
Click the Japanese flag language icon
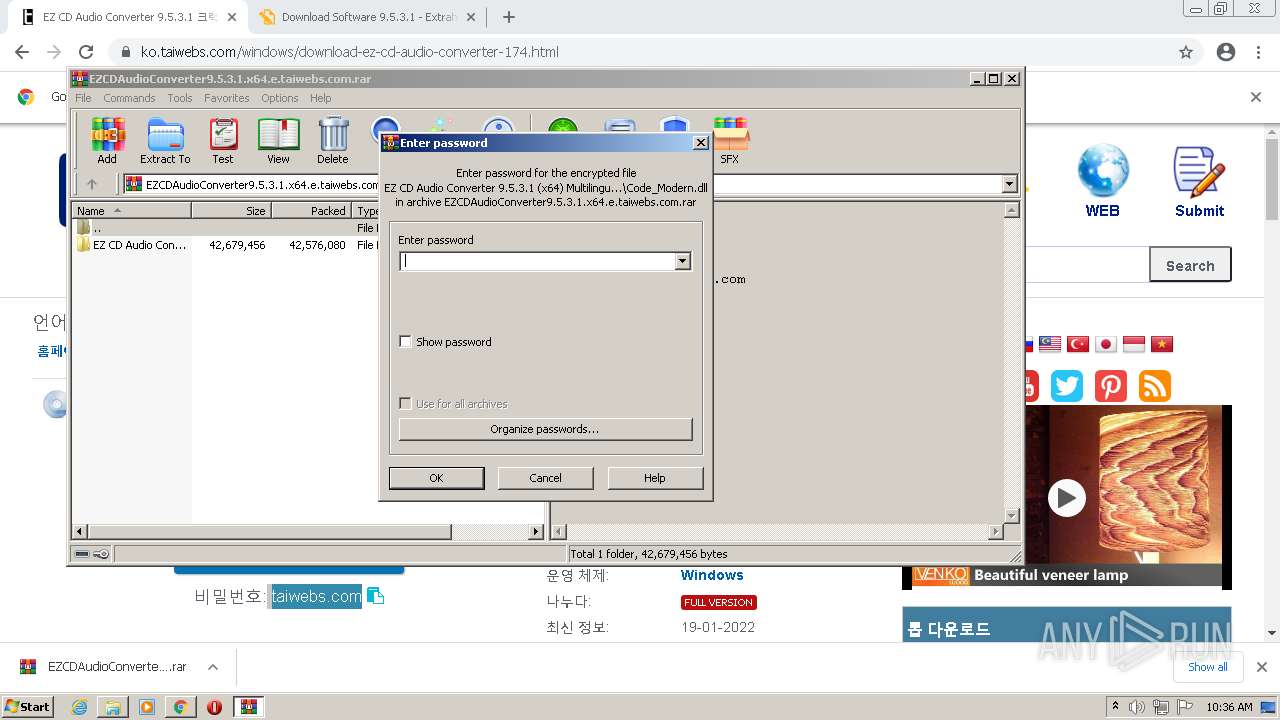pyautogui.click(x=1106, y=344)
